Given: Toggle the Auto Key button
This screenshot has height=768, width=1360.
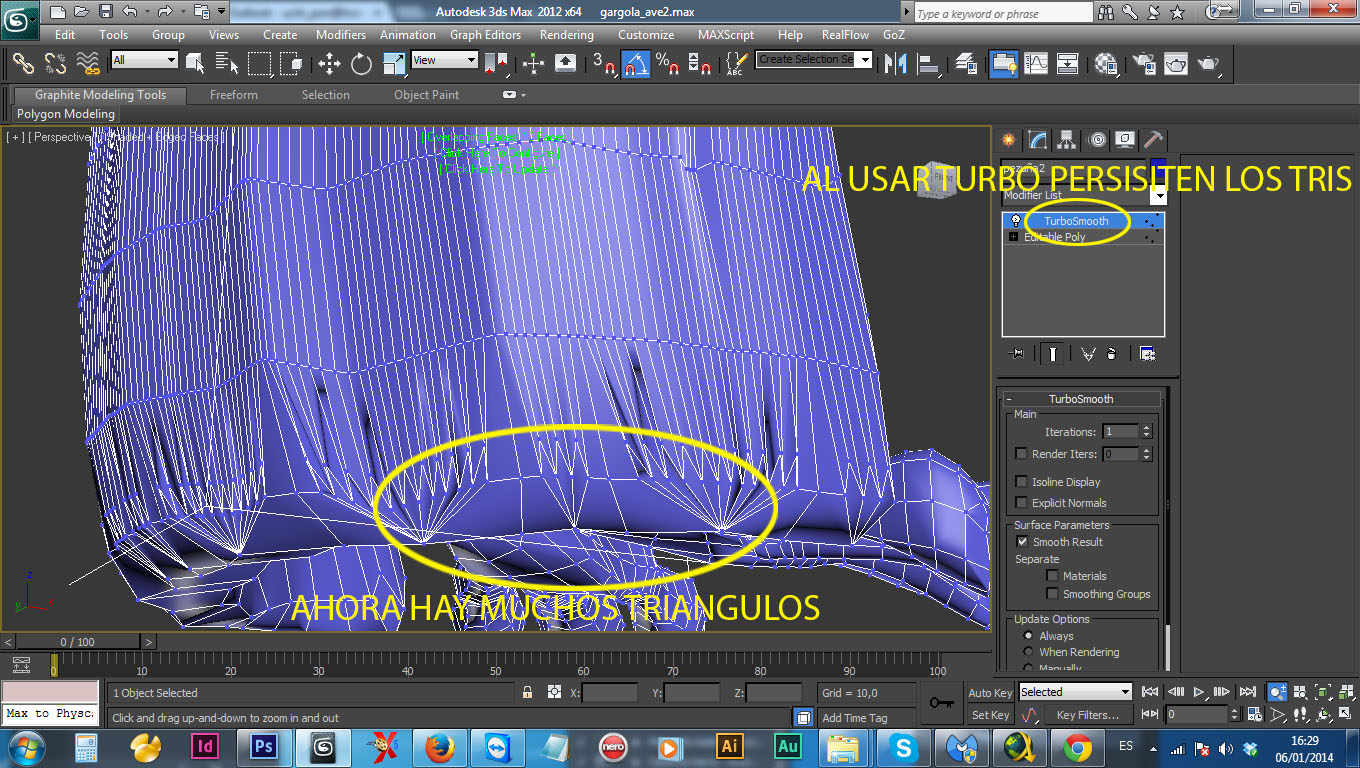Looking at the screenshot, I should pyautogui.click(x=990, y=693).
